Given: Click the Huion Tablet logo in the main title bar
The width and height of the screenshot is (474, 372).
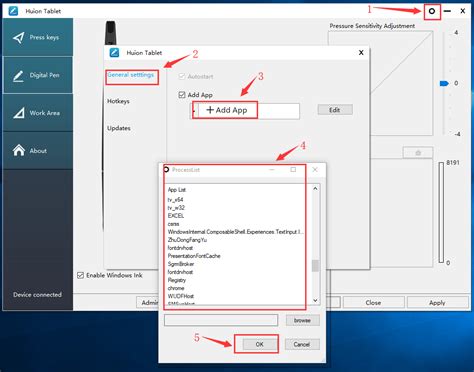Looking at the screenshot, I should point(13,11).
